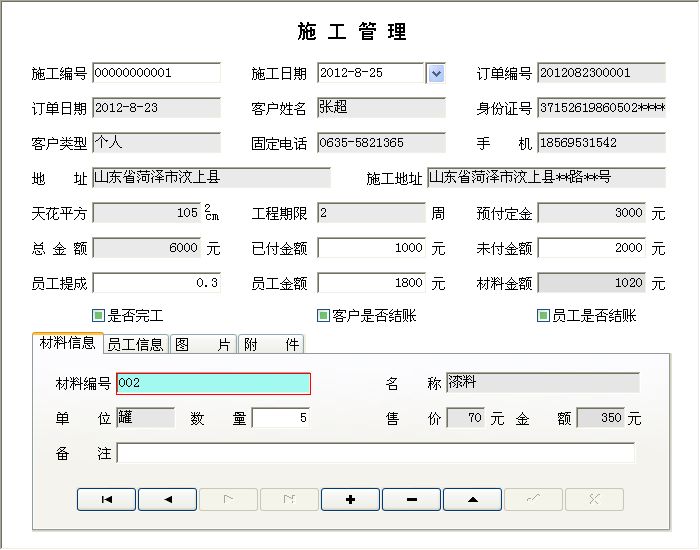Click the 员工金额 input field
The width and height of the screenshot is (700, 550).
click(x=371, y=283)
